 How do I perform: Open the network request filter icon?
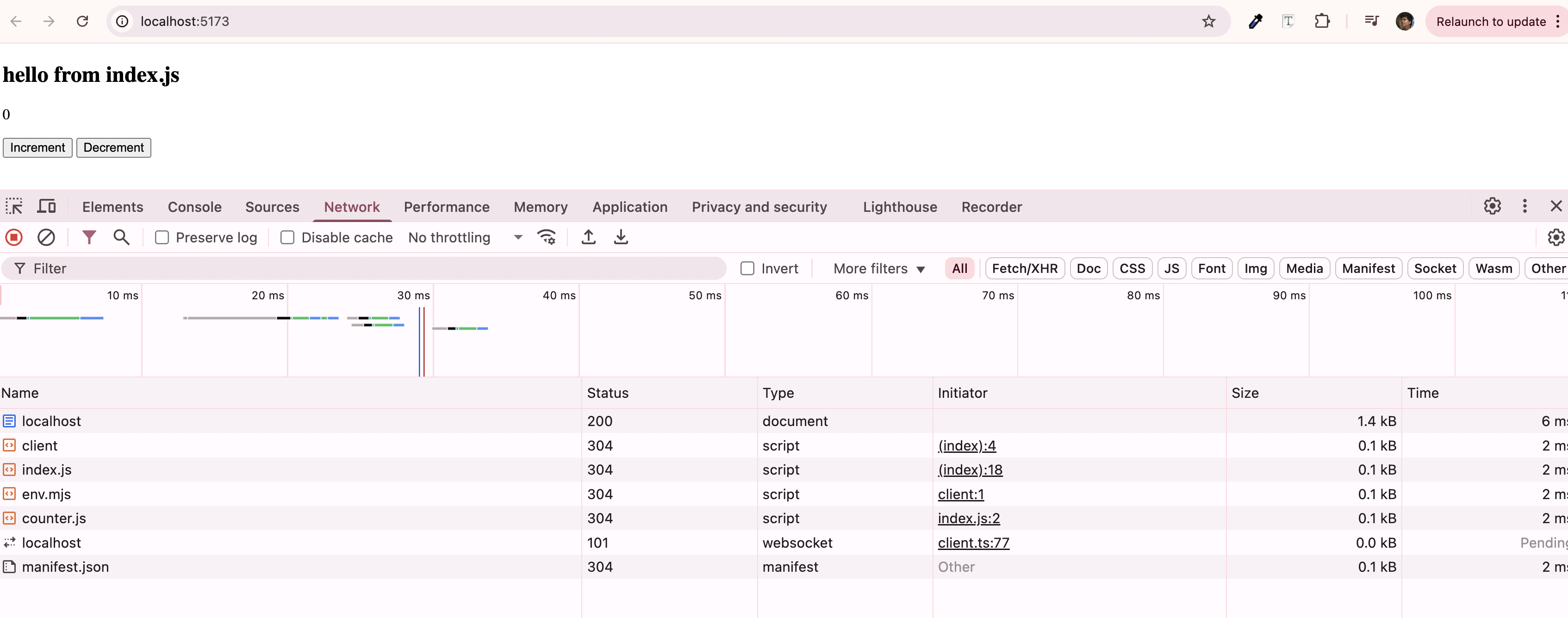tap(89, 237)
